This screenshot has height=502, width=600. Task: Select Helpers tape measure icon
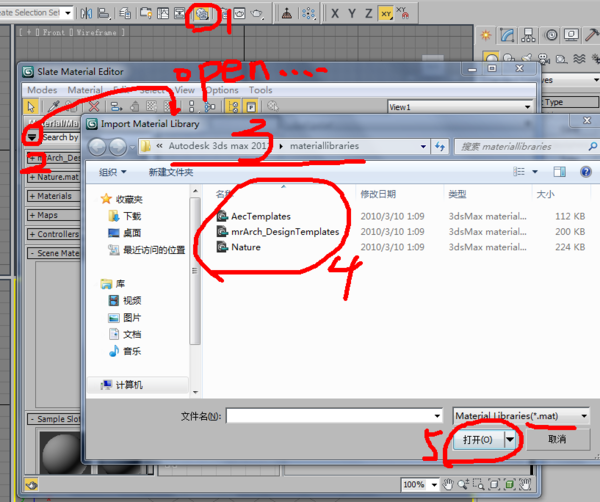(561, 59)
